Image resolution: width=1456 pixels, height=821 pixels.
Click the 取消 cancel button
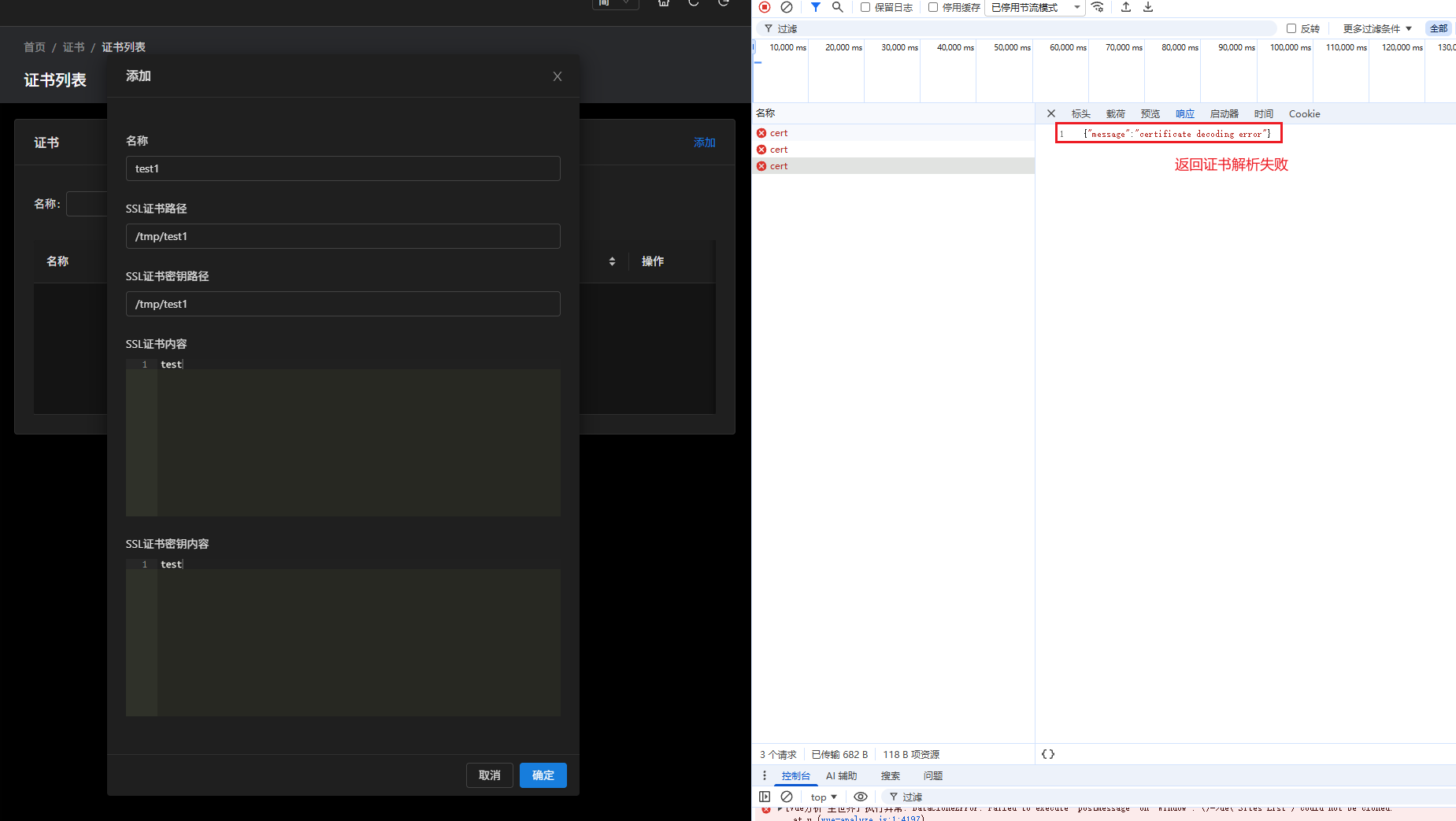[490, 775]
